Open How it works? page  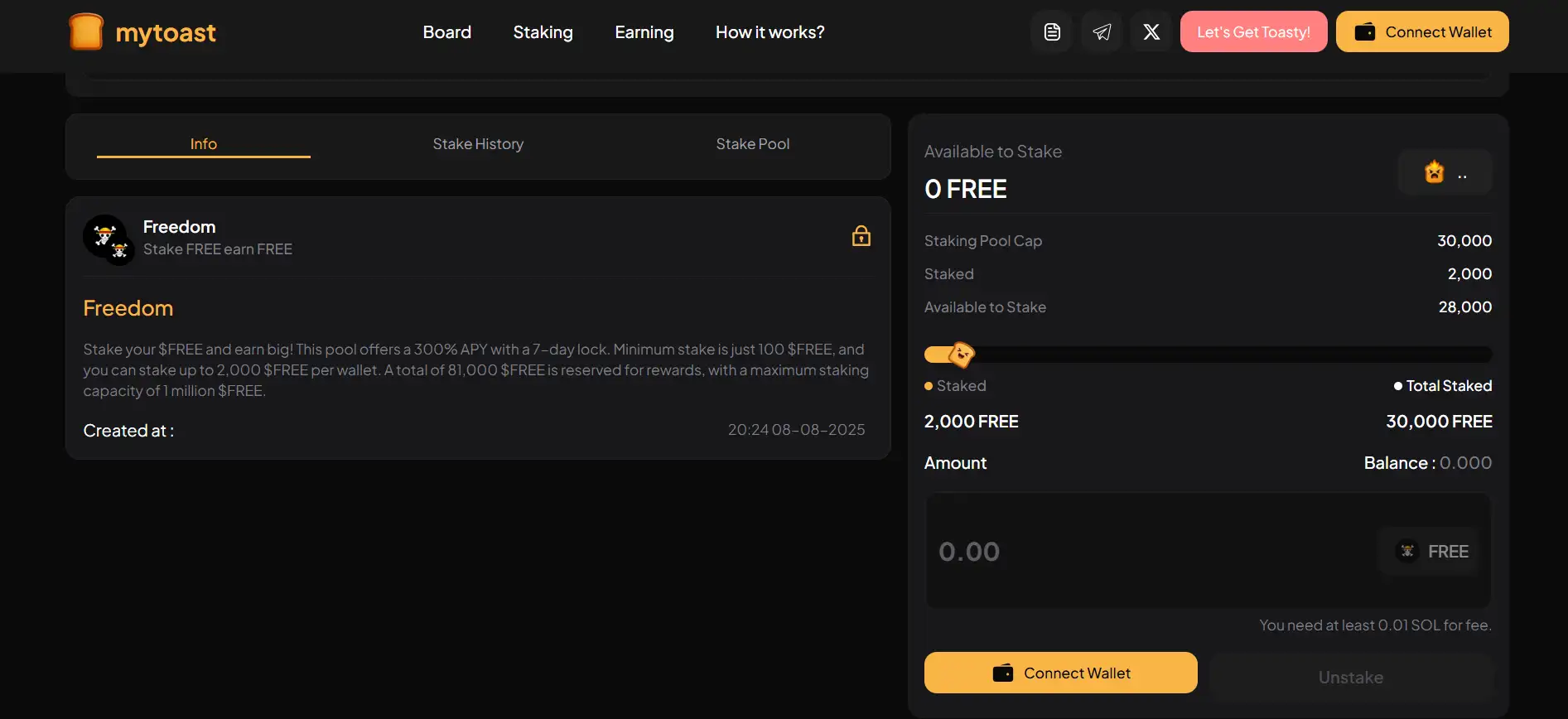tap(770, 32)
